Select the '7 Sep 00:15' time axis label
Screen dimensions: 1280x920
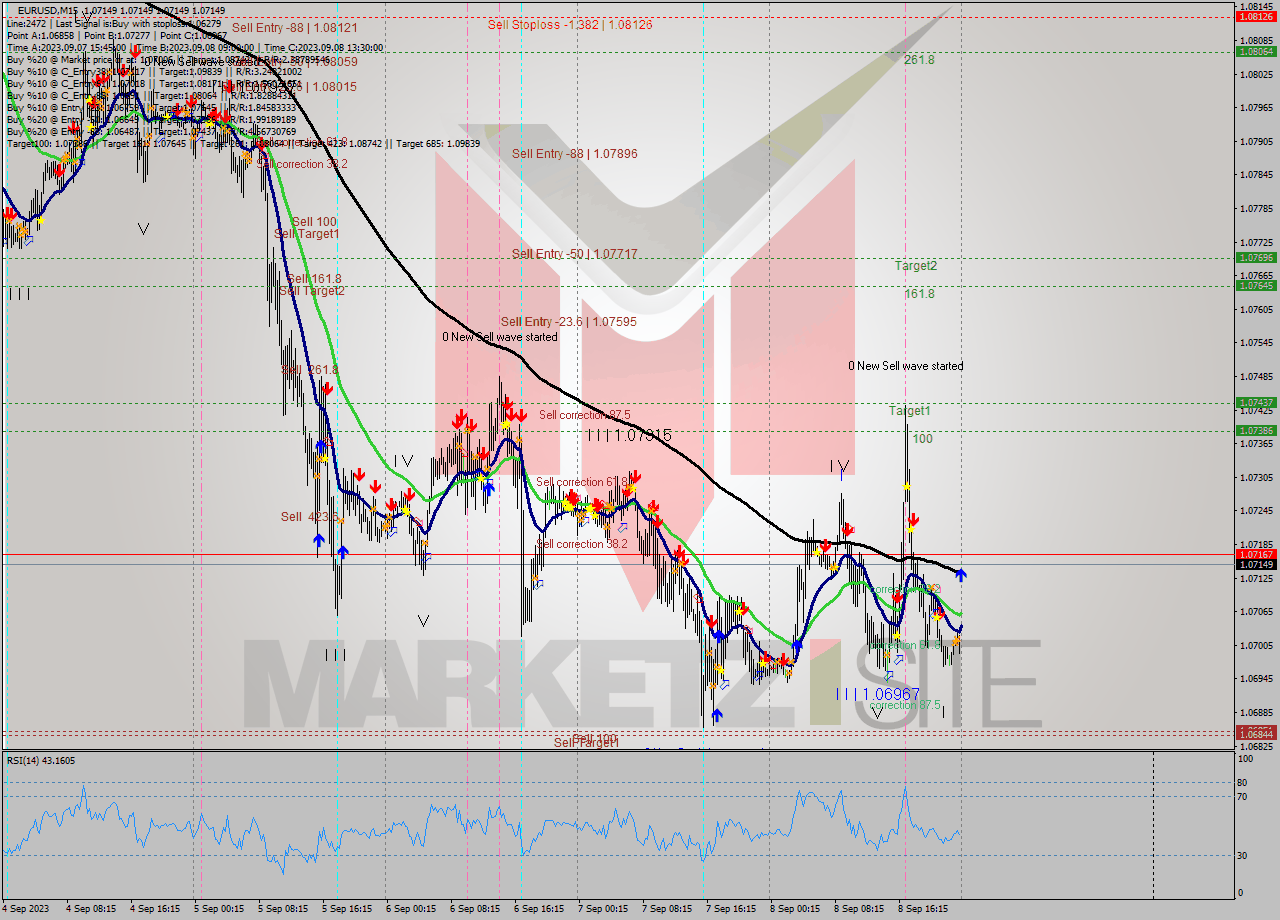click(x=603, y=909)
